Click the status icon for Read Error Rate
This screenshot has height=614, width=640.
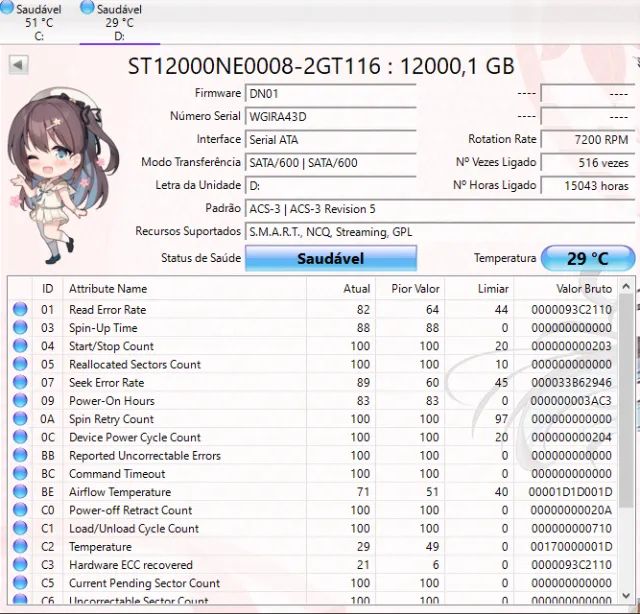click(20, 309)
